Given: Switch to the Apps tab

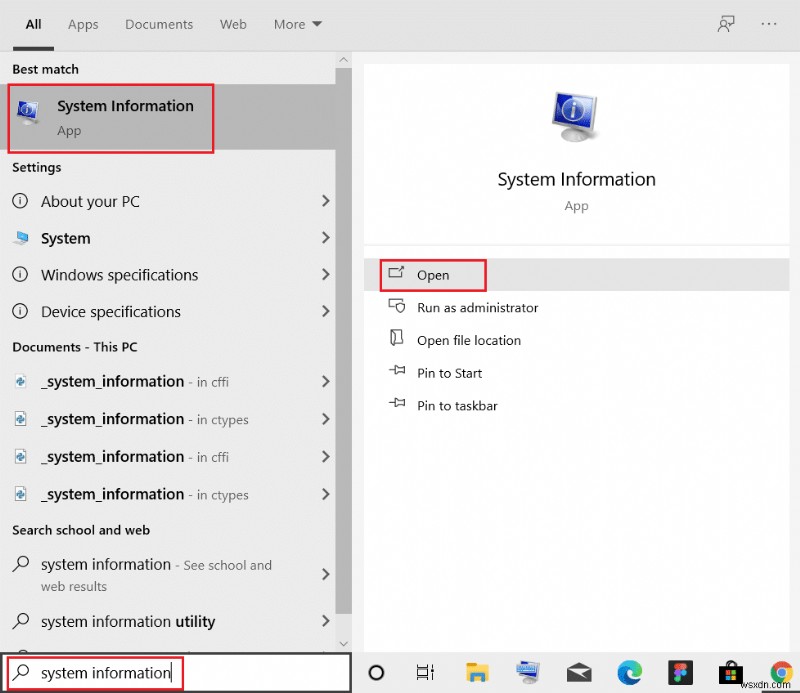Looking at the screenshot, I should (83, 24).
